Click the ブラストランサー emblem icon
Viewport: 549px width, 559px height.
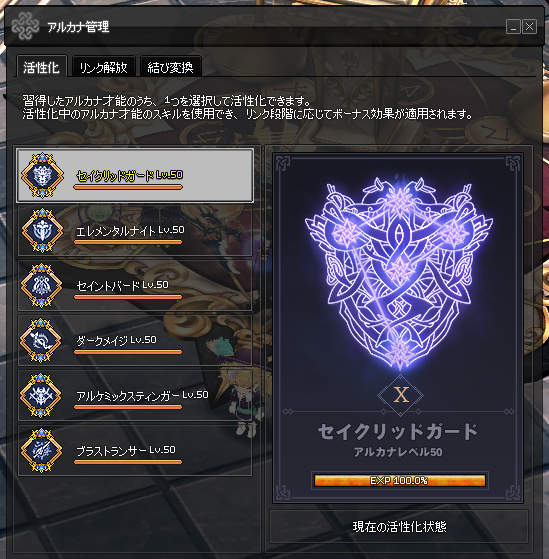(x=42, y=451)
